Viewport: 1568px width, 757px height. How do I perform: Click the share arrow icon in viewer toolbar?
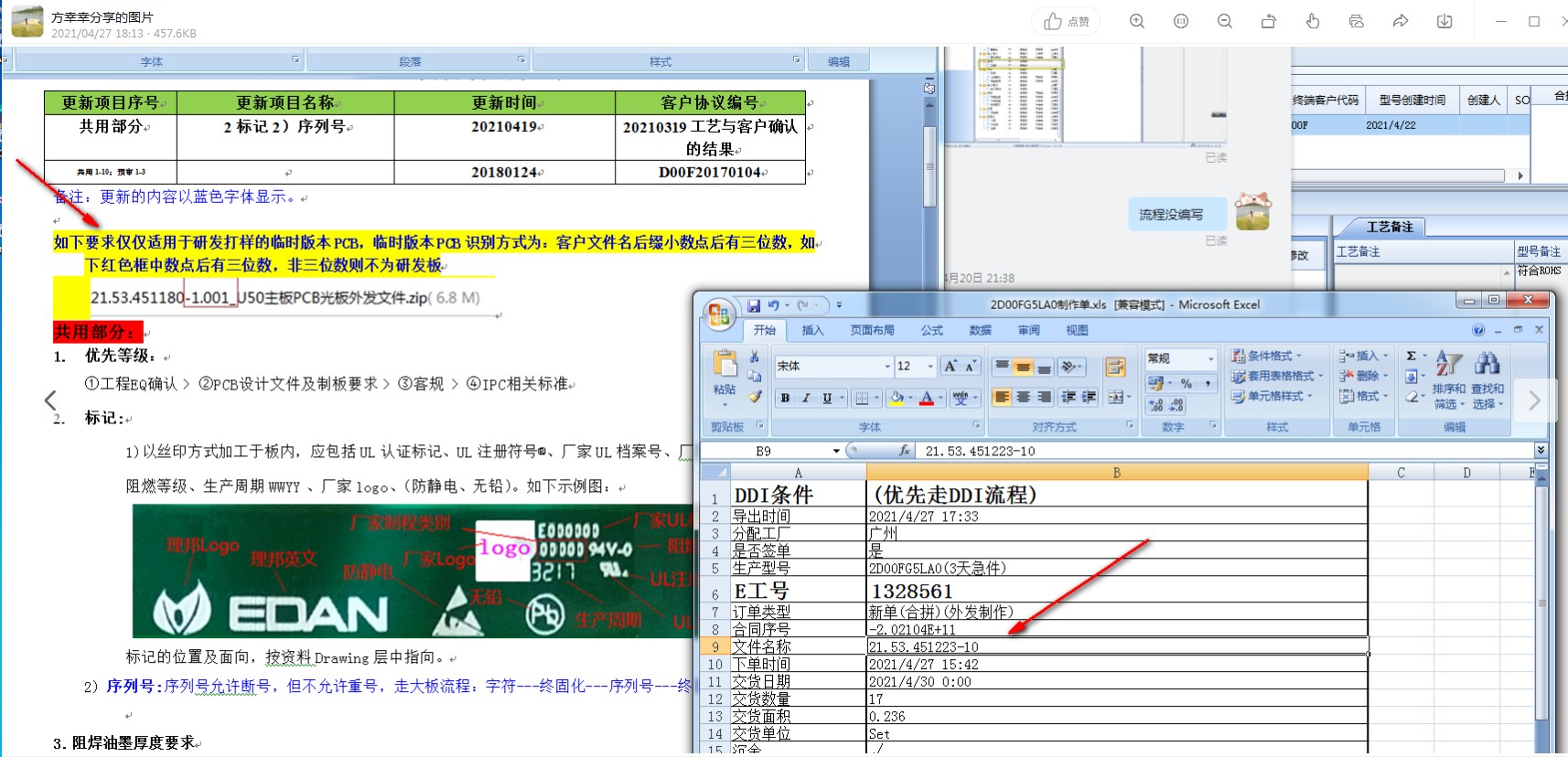[x=1401, y=21]
